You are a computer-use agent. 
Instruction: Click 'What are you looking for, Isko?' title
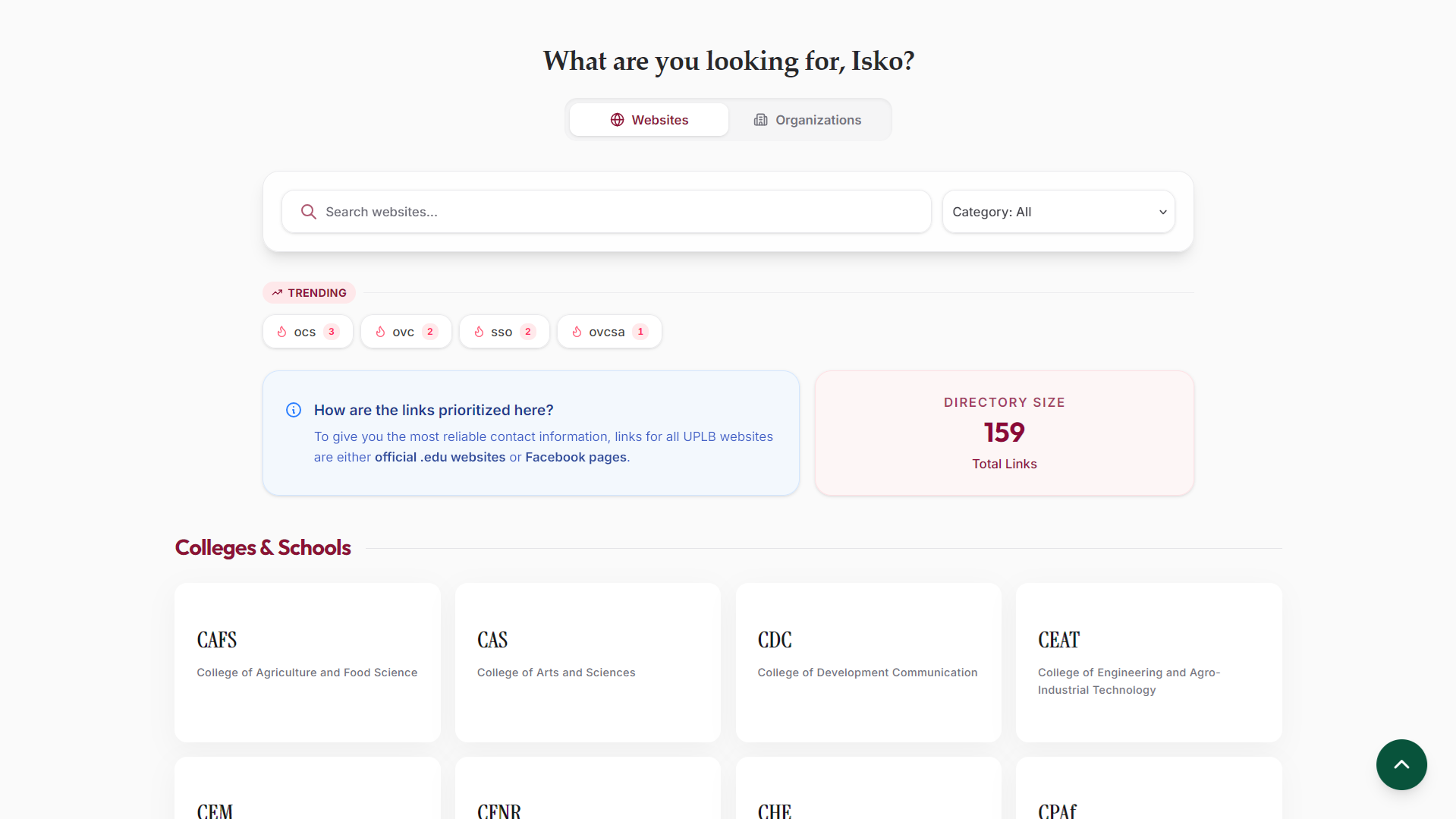point(728,61)
